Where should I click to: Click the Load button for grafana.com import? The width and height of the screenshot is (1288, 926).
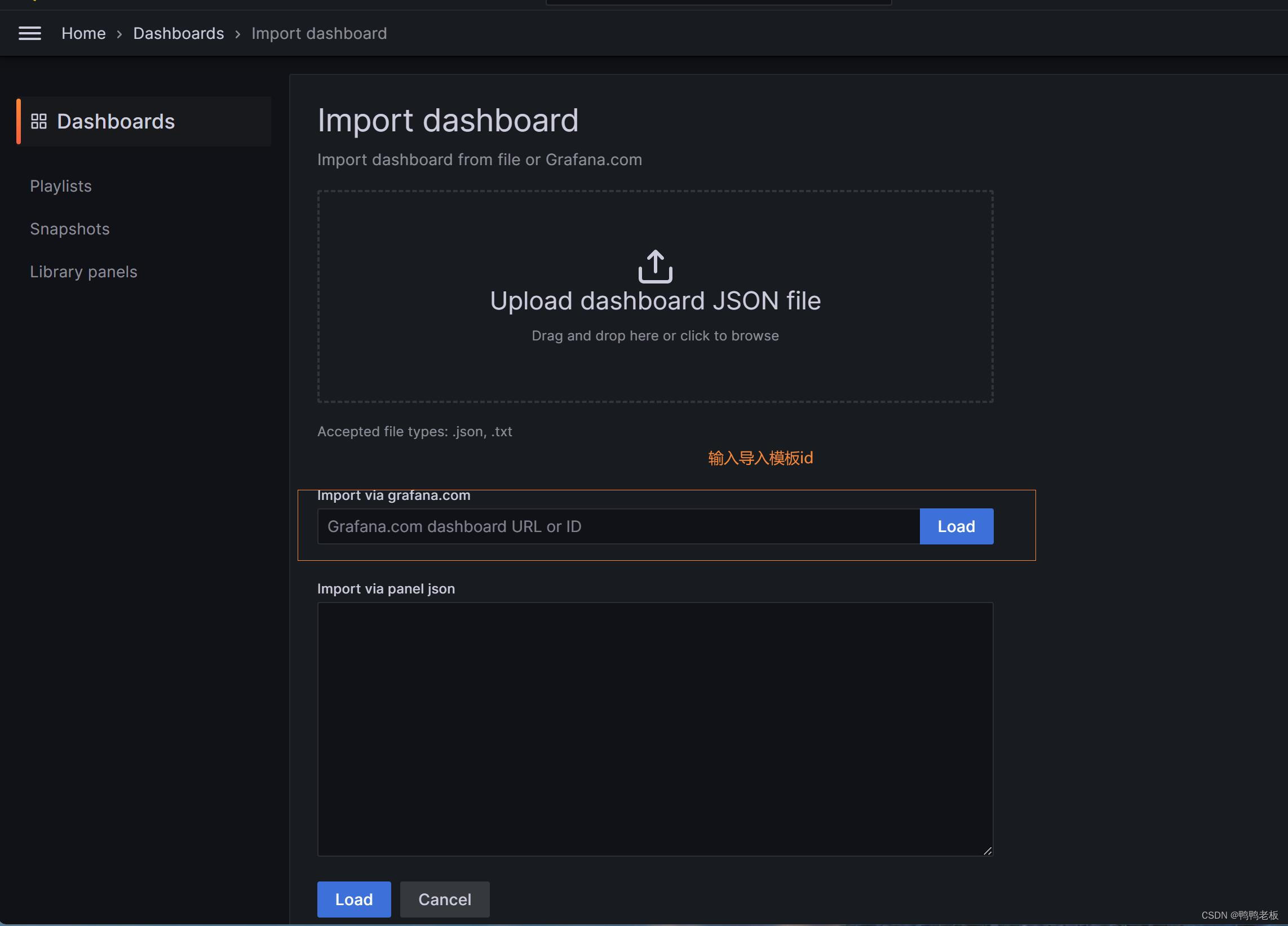[x=956, y=525]
